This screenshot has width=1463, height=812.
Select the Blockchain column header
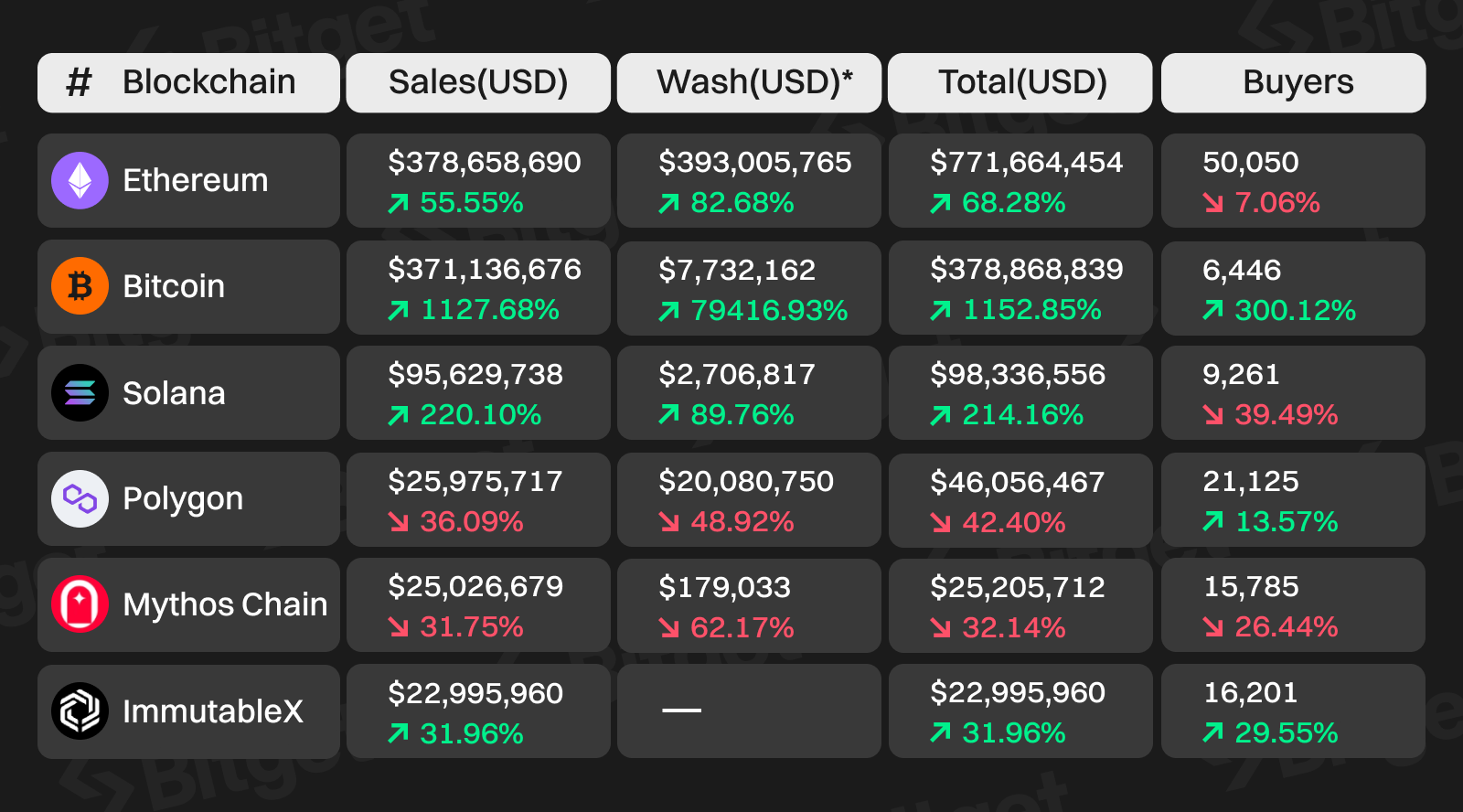coord(208,82)
